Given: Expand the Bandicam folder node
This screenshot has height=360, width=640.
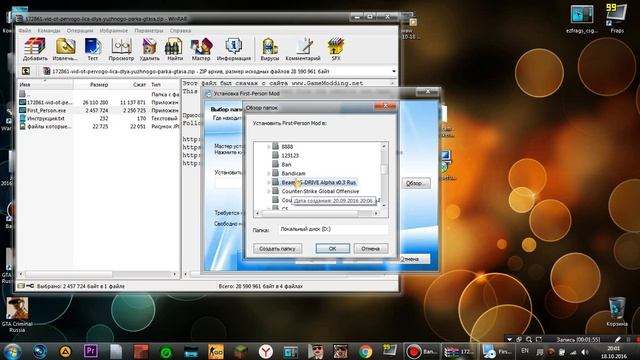Looking at the screenshot, I should [269, 173].
